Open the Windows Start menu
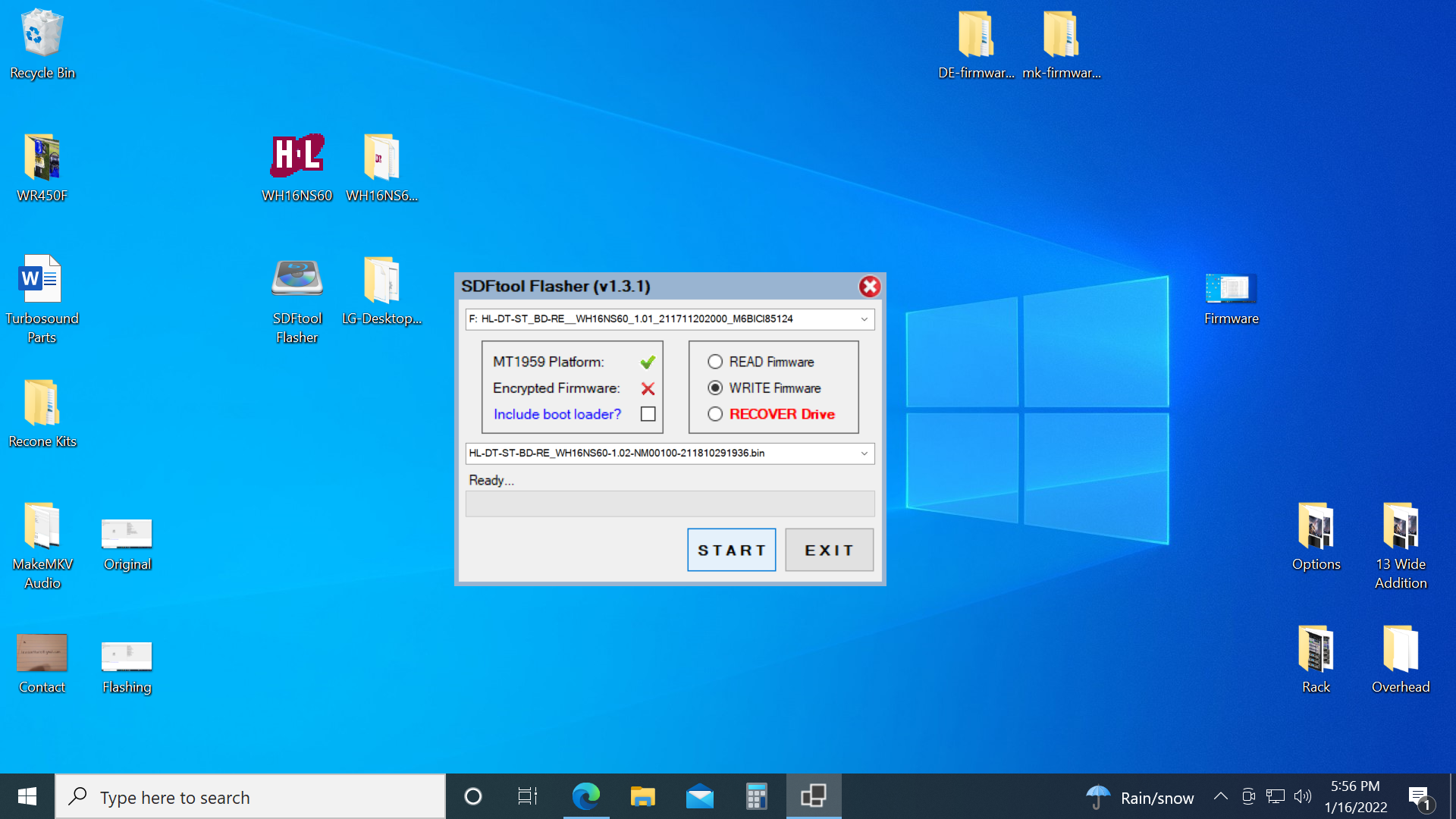Screen dimensions: 1456x819 (x=27, y=796)
